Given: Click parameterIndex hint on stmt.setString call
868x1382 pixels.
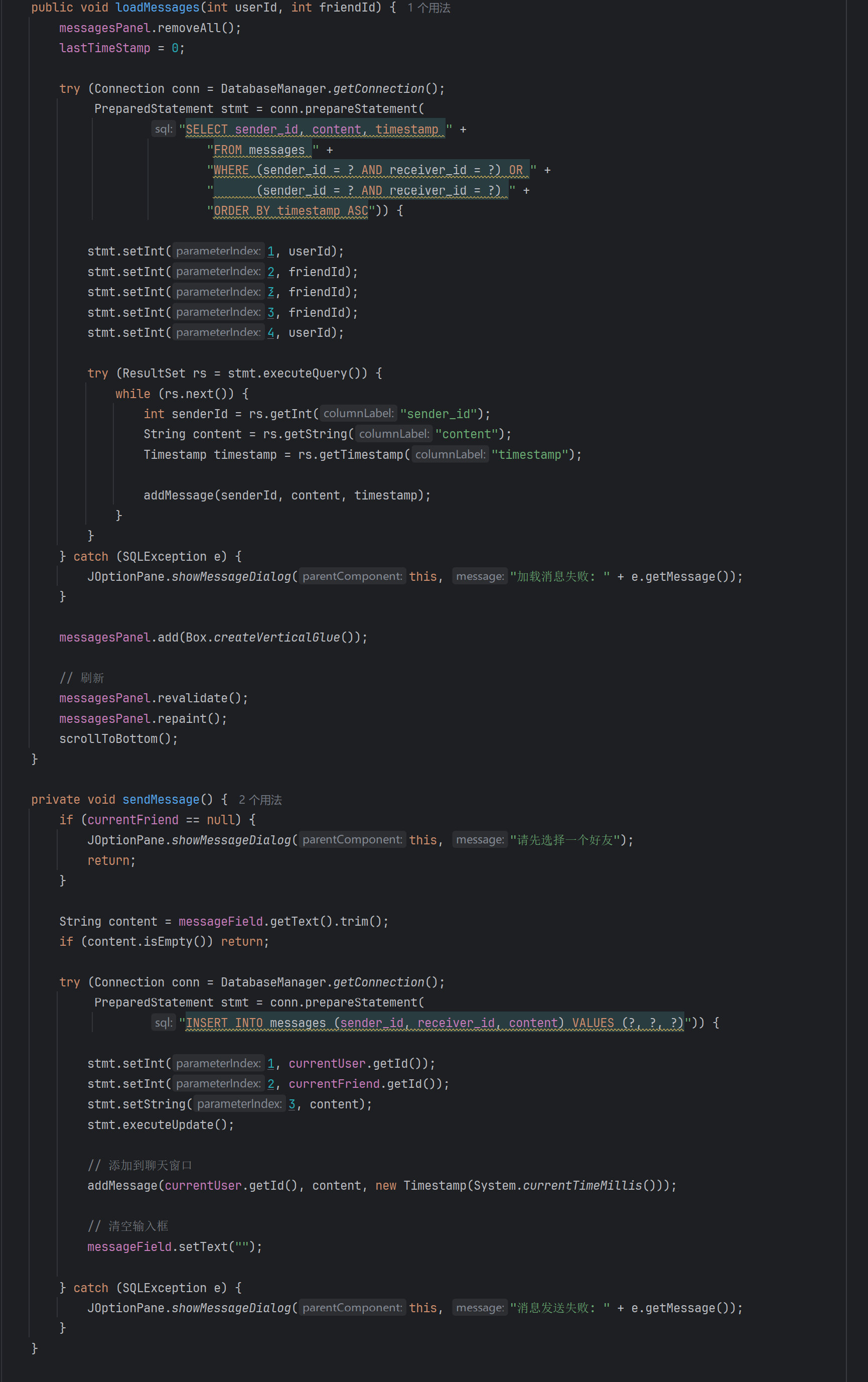Looking at the screenshot, I should coord(239,1104).
